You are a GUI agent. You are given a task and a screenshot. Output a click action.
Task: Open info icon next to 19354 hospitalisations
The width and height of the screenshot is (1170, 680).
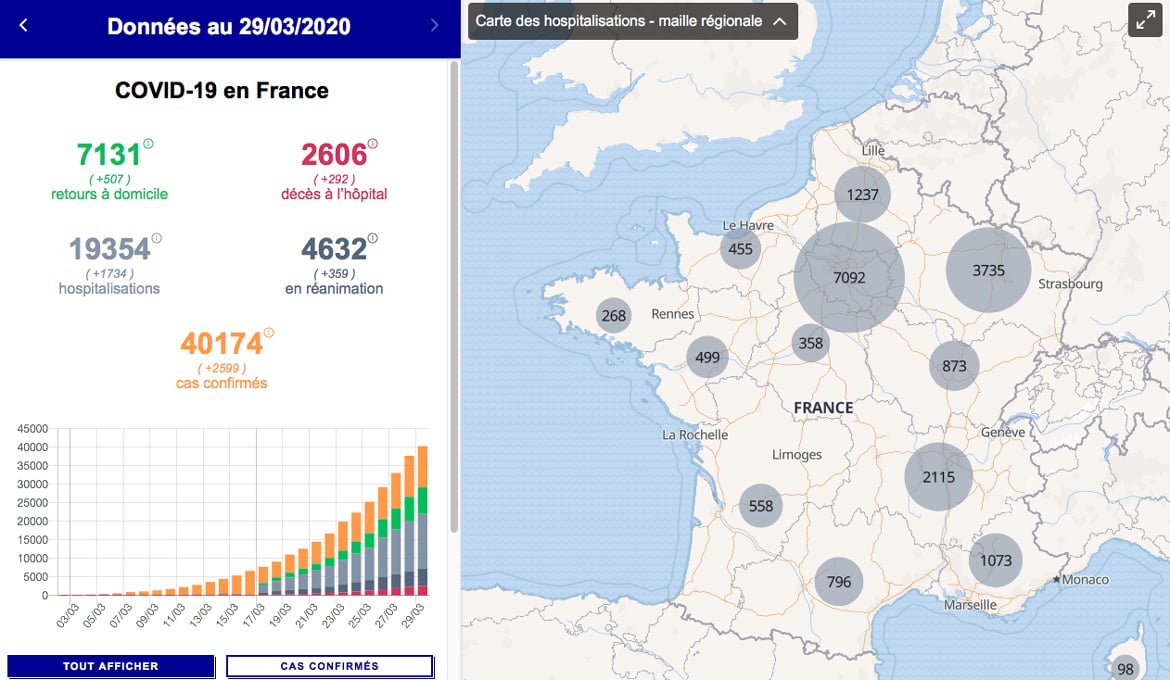tap(157, 238)
